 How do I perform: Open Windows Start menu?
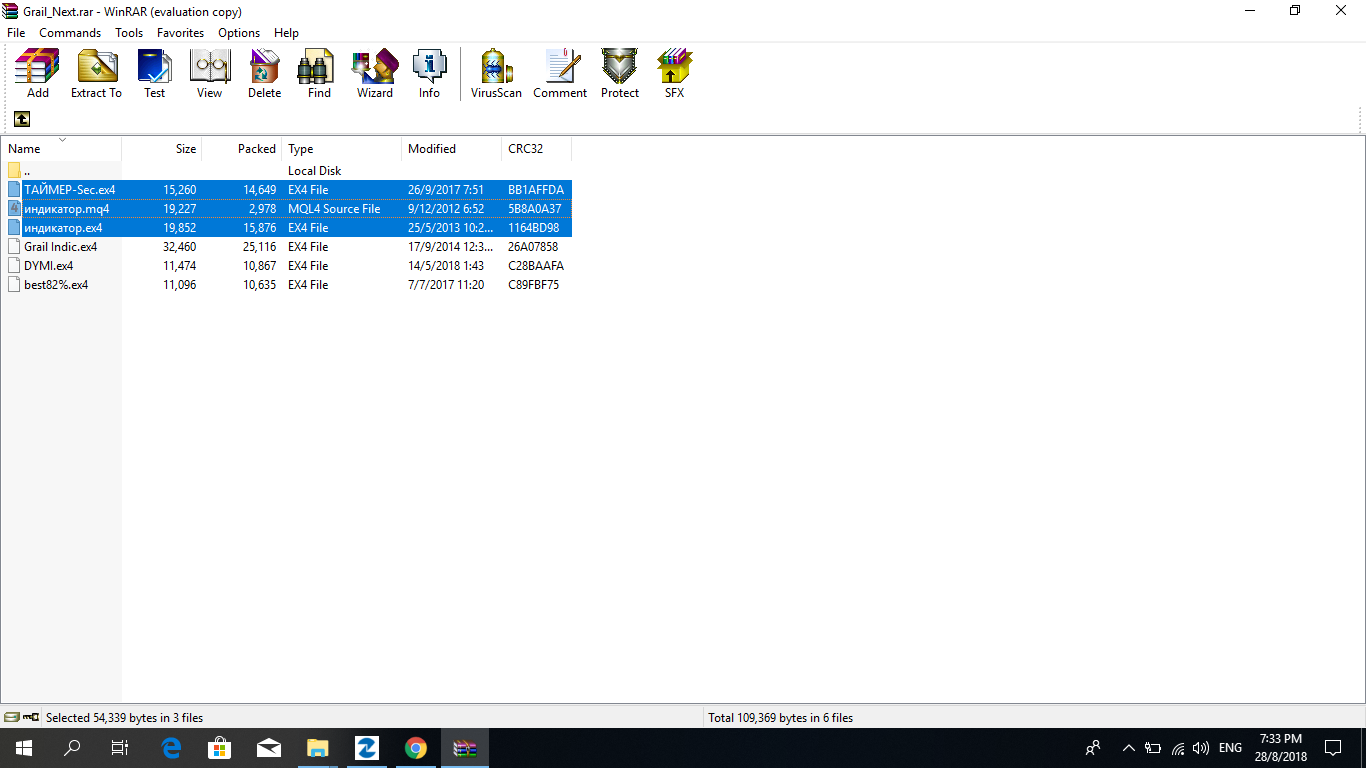[24, 748]
